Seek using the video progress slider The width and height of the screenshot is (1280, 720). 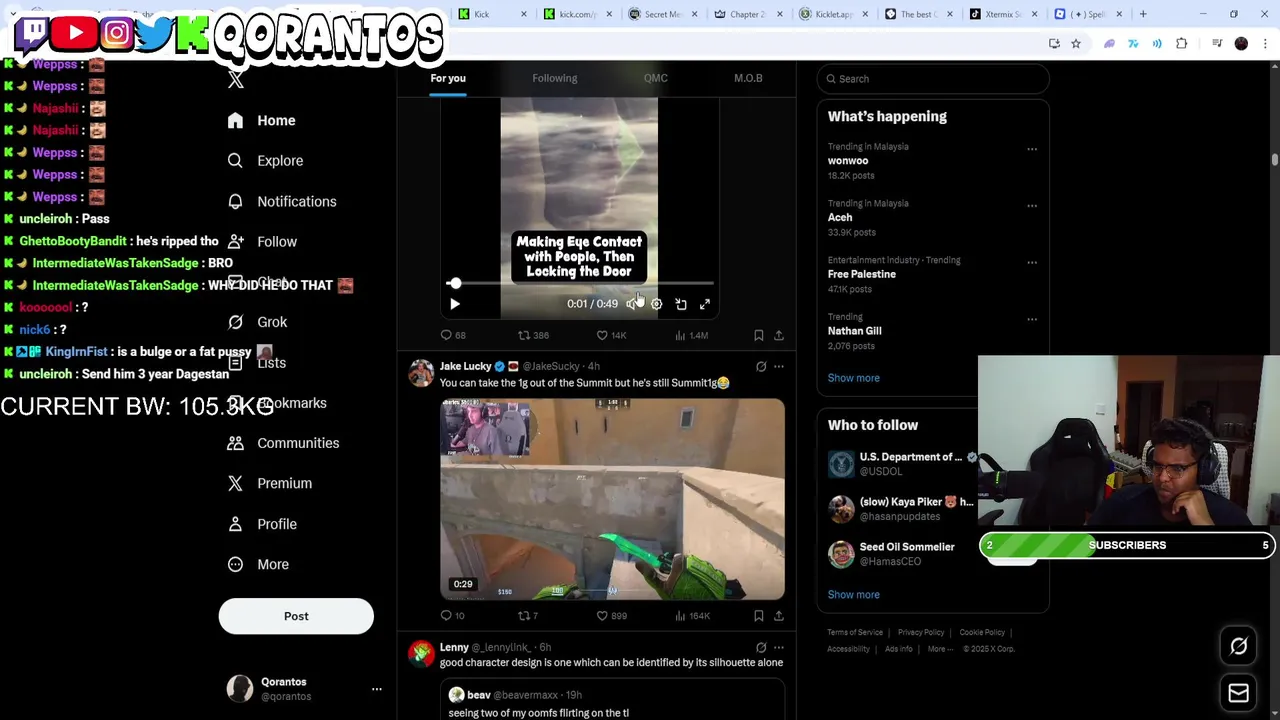click(x=580, y=284)
